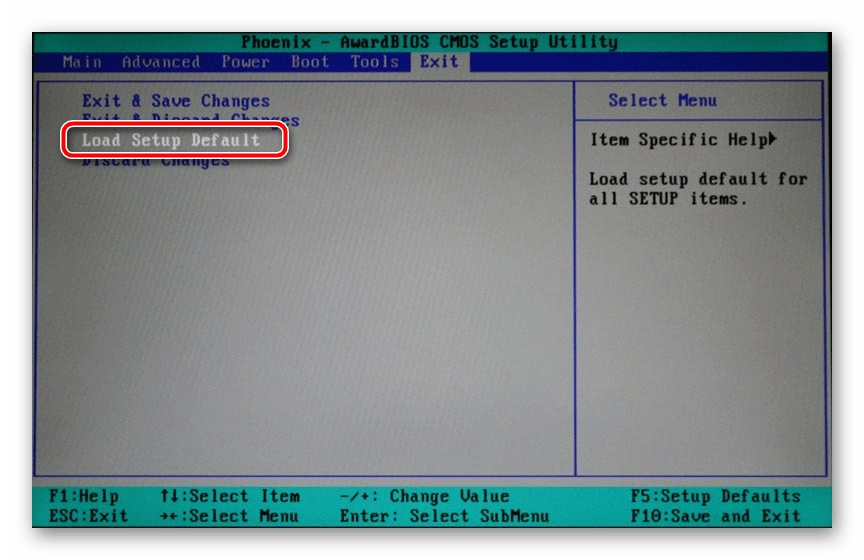Click the active Exit tab

coord(439,62)
